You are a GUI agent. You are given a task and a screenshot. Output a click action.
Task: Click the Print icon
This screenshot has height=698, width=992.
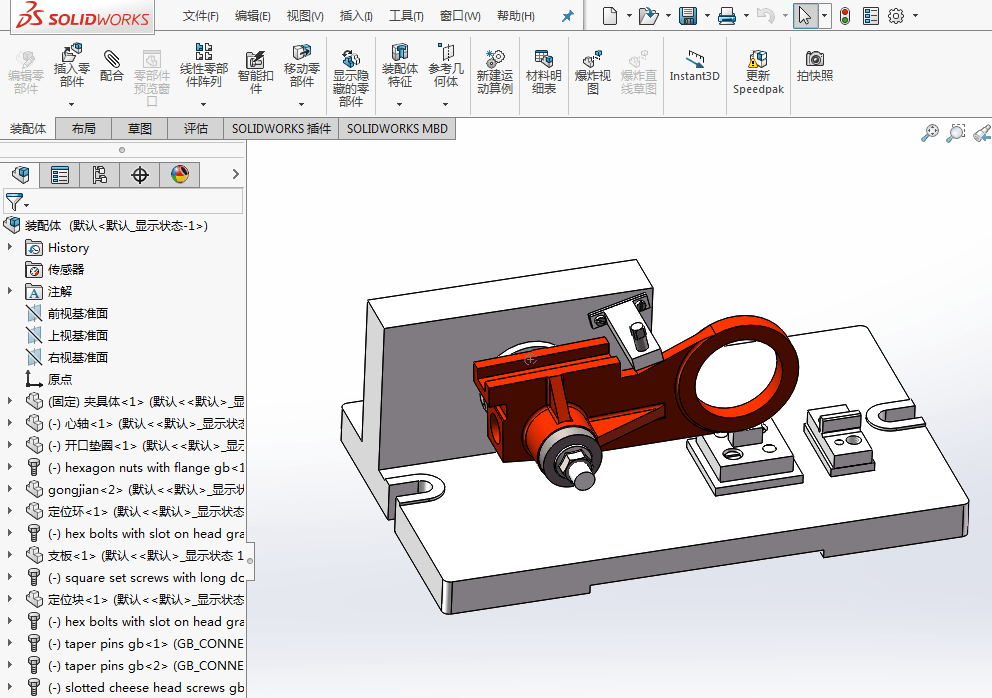tap(727, 15)
